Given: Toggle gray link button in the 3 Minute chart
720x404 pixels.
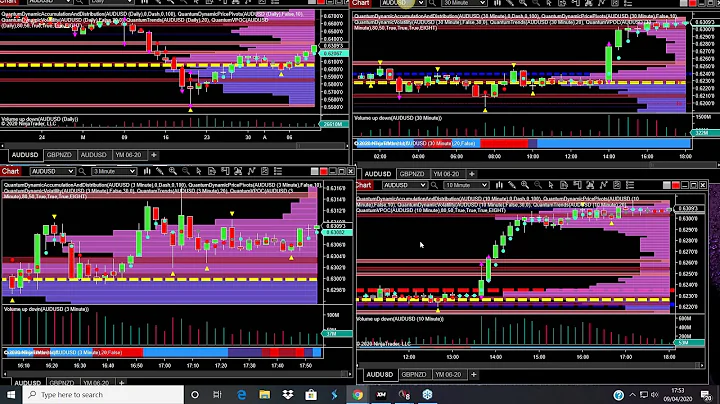Looking at the screenshot, I should [315, 171].
